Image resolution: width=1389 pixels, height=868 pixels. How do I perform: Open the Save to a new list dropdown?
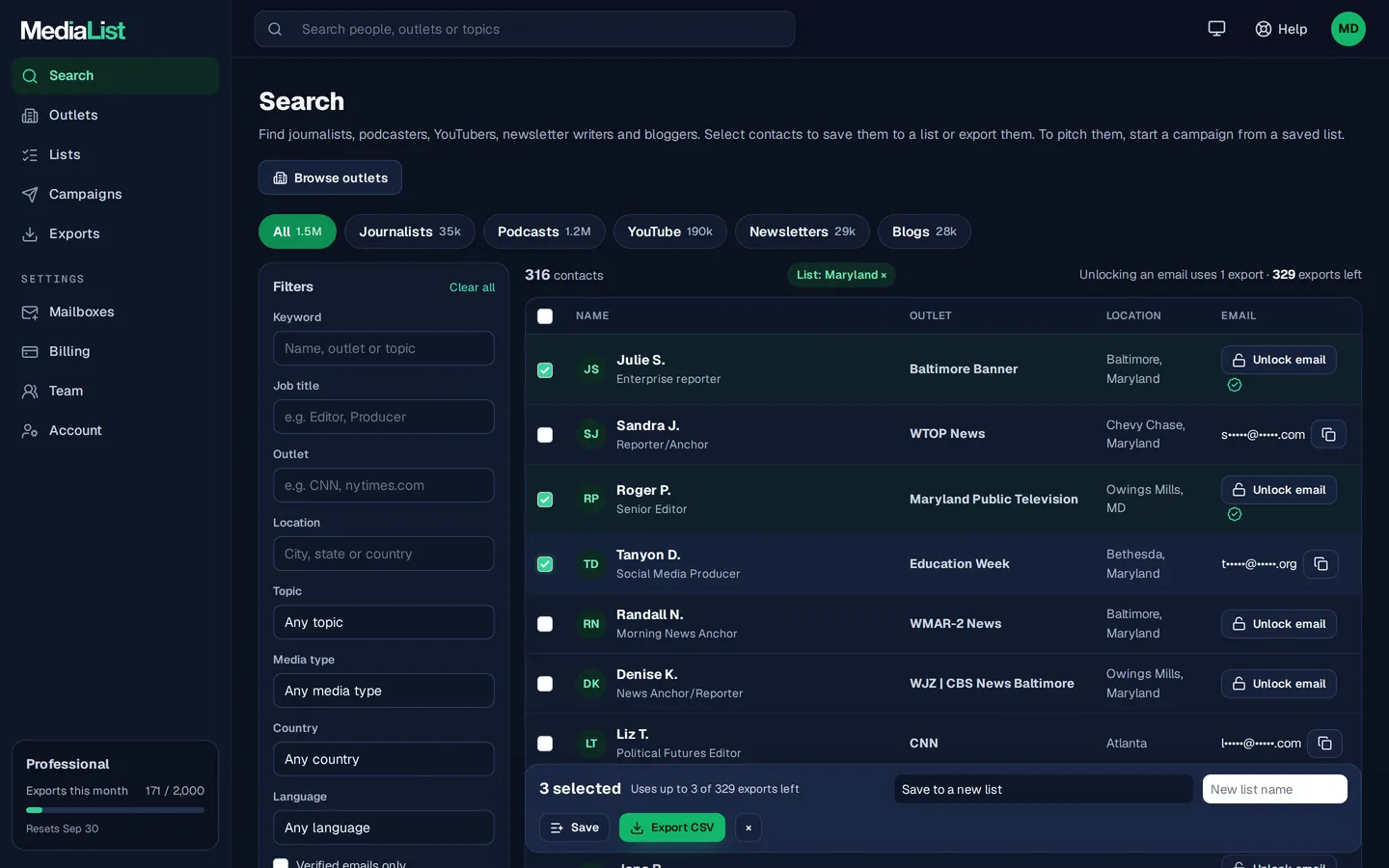coord(1044,789)
